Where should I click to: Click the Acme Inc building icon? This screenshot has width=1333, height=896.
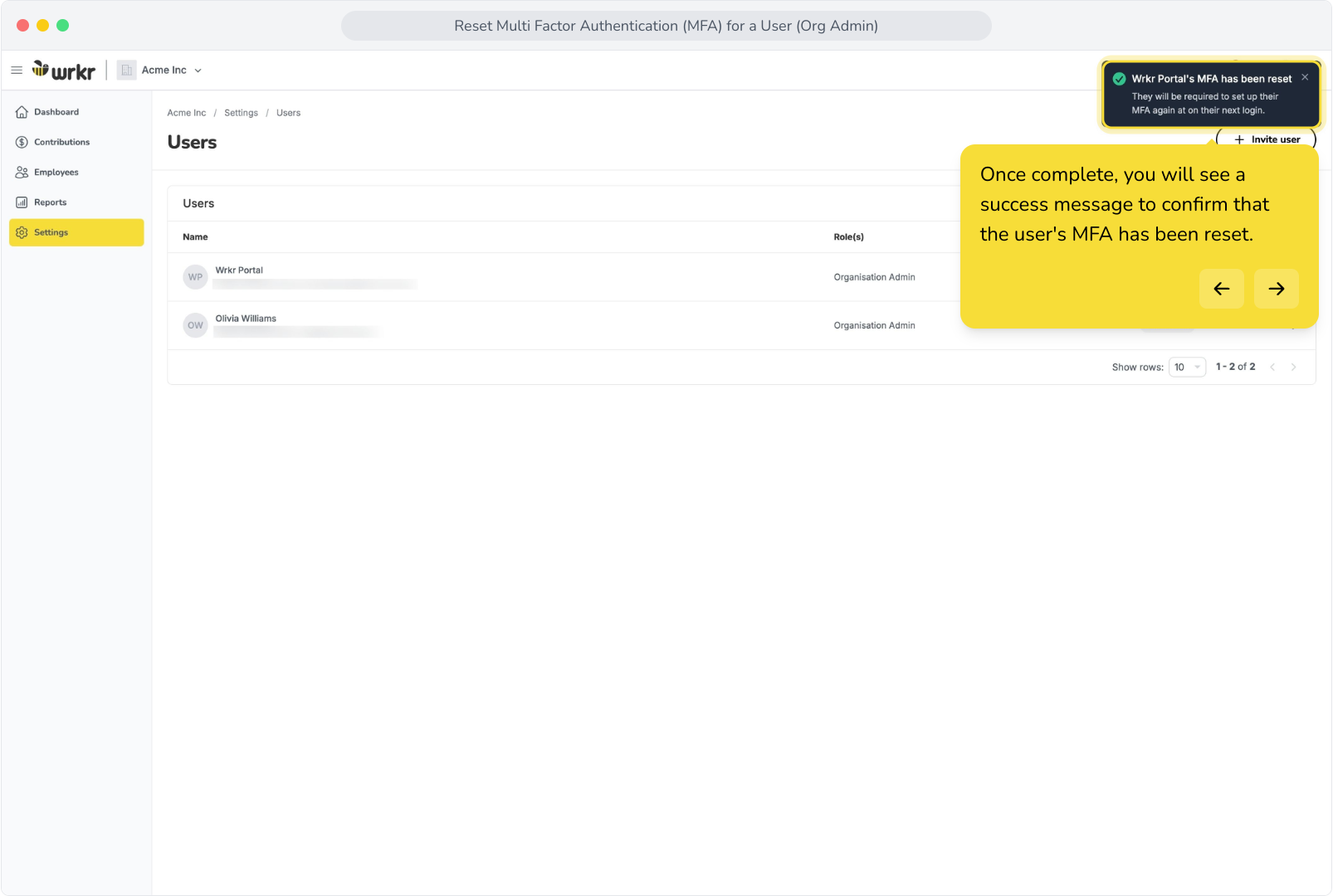point(126,71)
